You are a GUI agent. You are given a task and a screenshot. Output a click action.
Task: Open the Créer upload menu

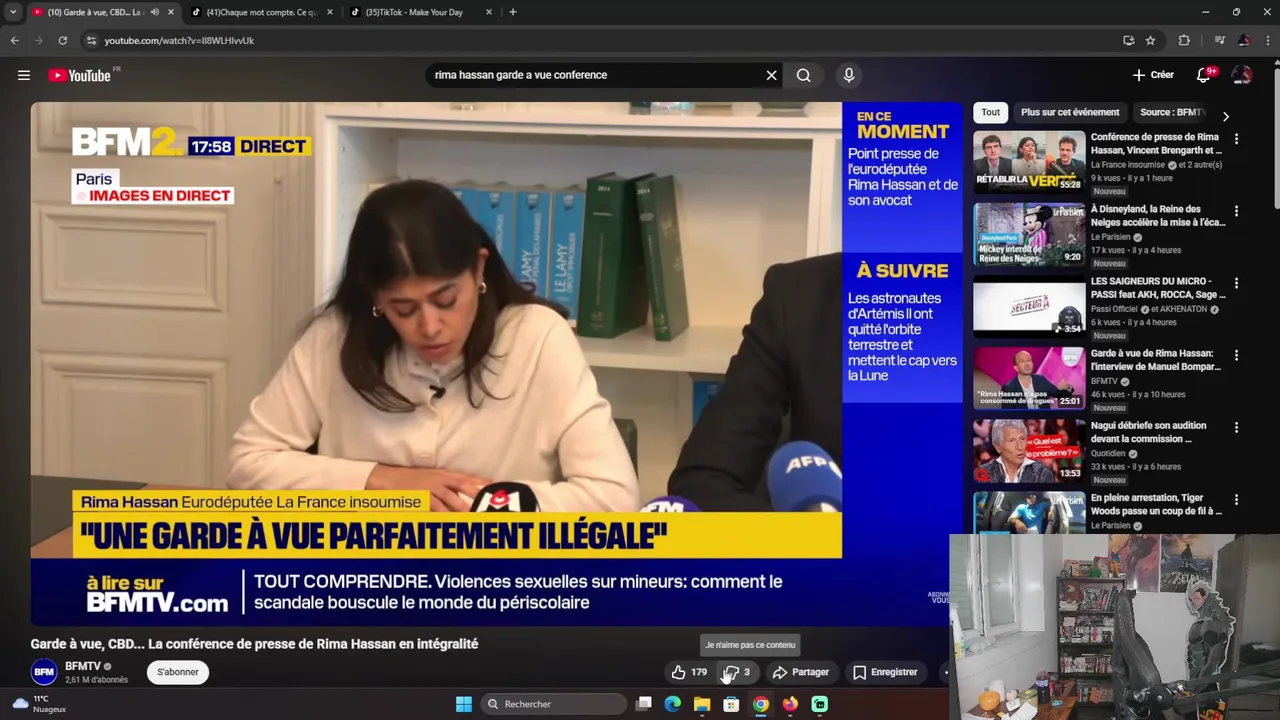1153,75
